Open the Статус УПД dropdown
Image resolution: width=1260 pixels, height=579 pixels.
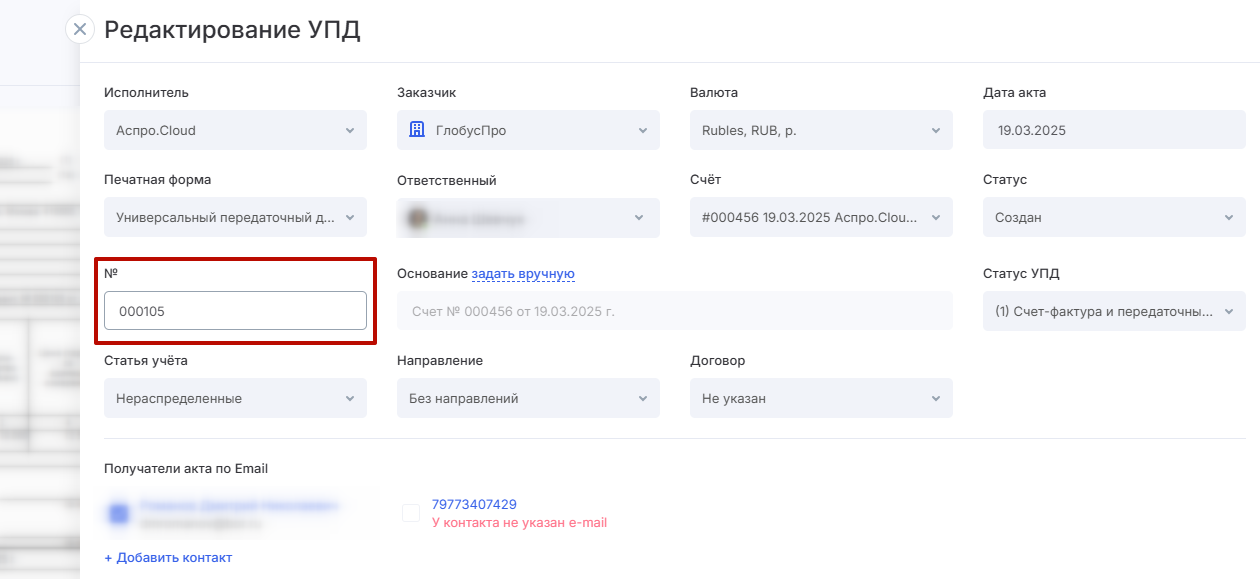coord(1114,311)
